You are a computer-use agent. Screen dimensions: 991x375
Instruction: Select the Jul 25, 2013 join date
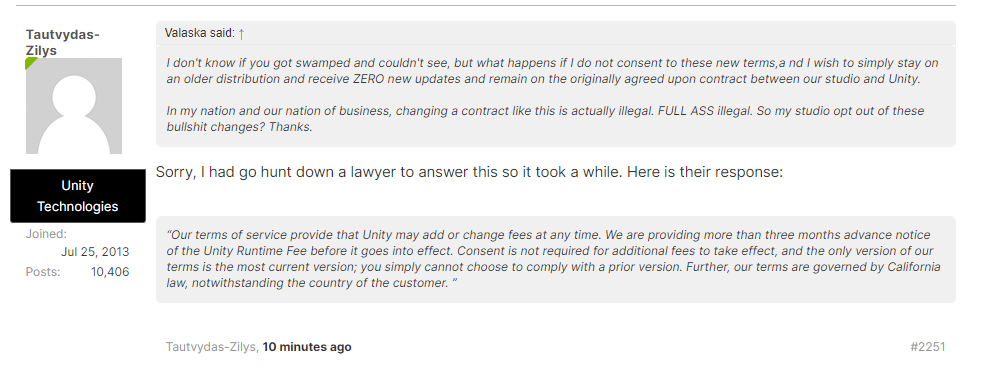pyautogui.click(x=95, y=252)
